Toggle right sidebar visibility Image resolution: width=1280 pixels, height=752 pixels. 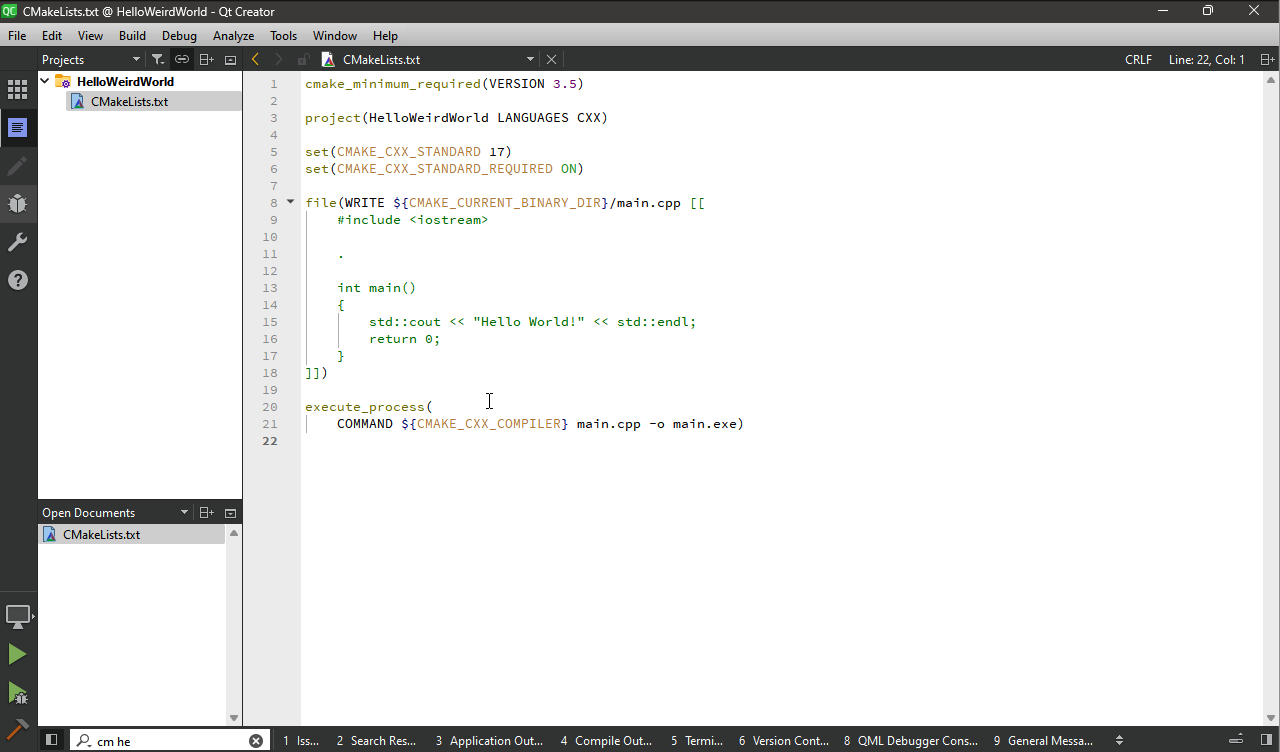1266,740
